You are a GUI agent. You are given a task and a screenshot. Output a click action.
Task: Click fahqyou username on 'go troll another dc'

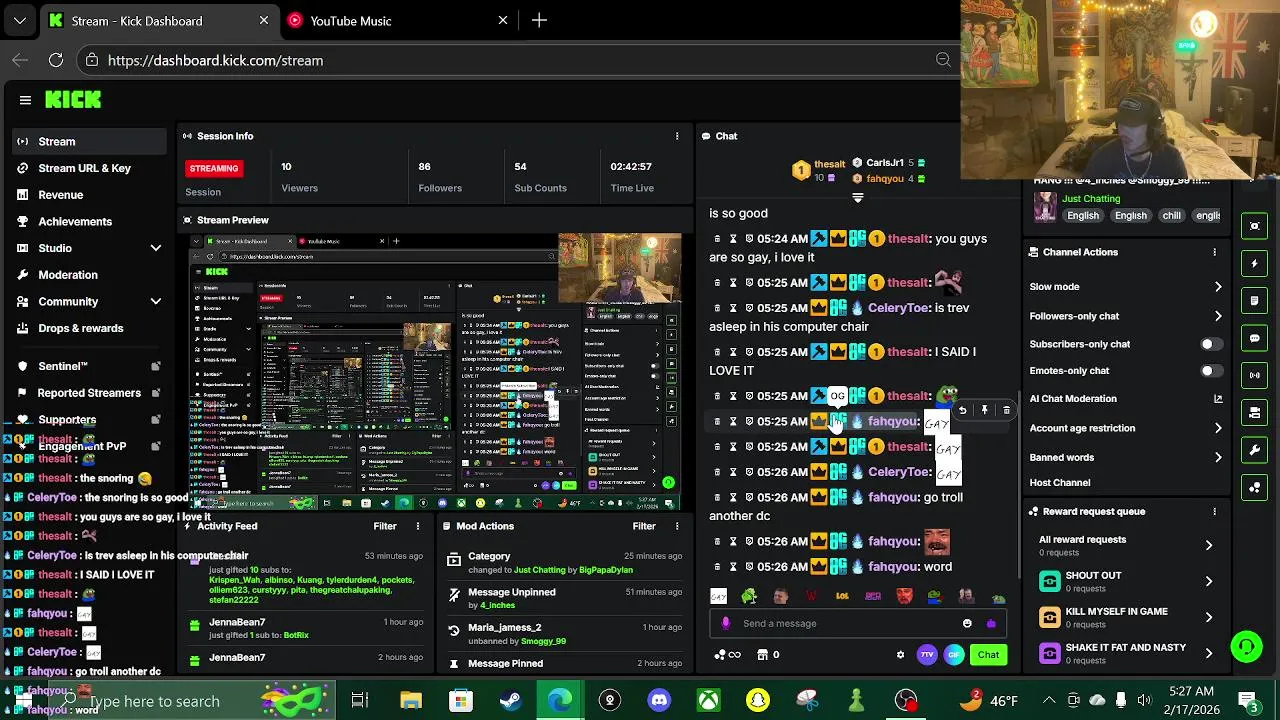[892, 497]
